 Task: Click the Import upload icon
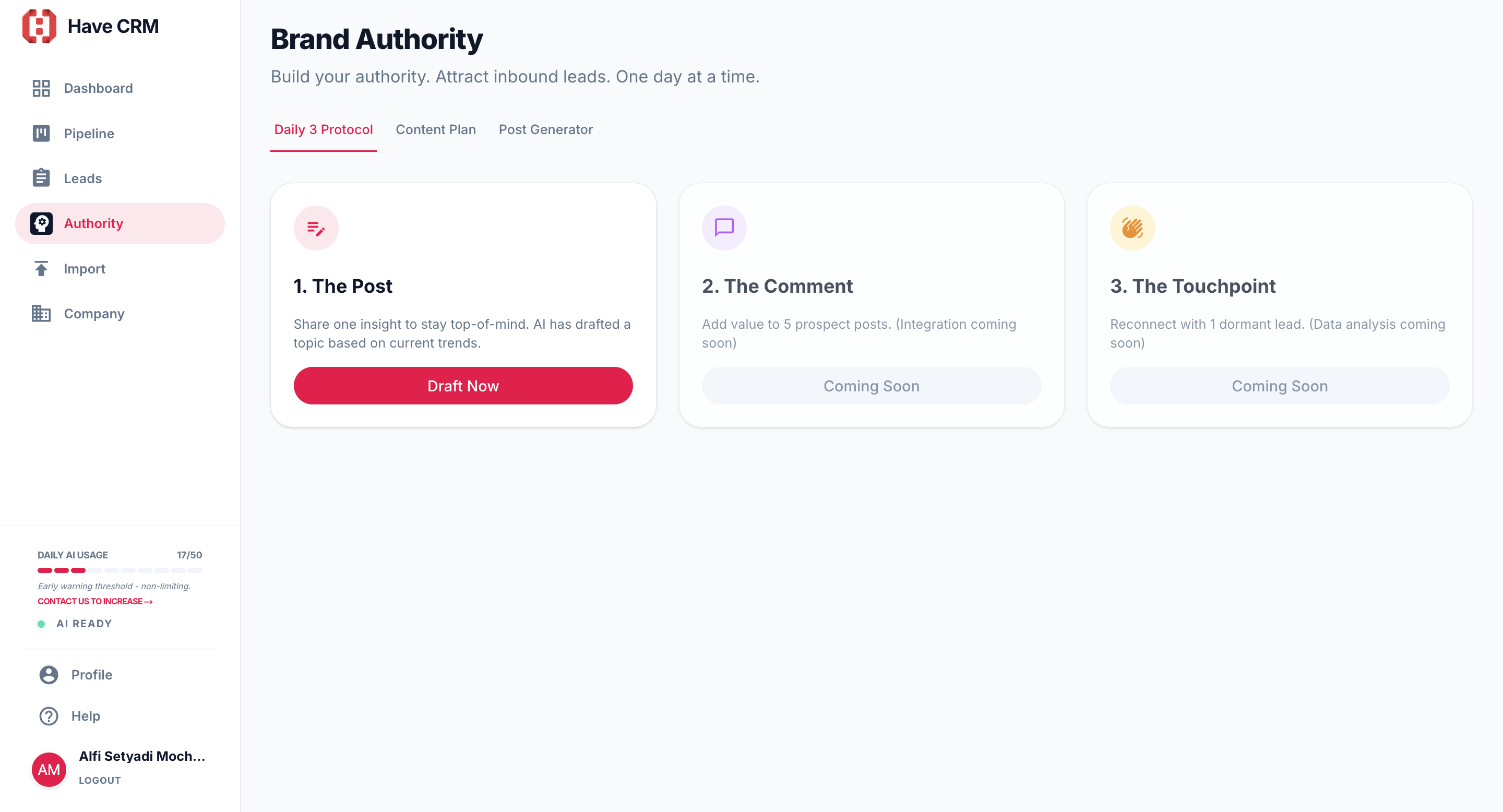41,268
